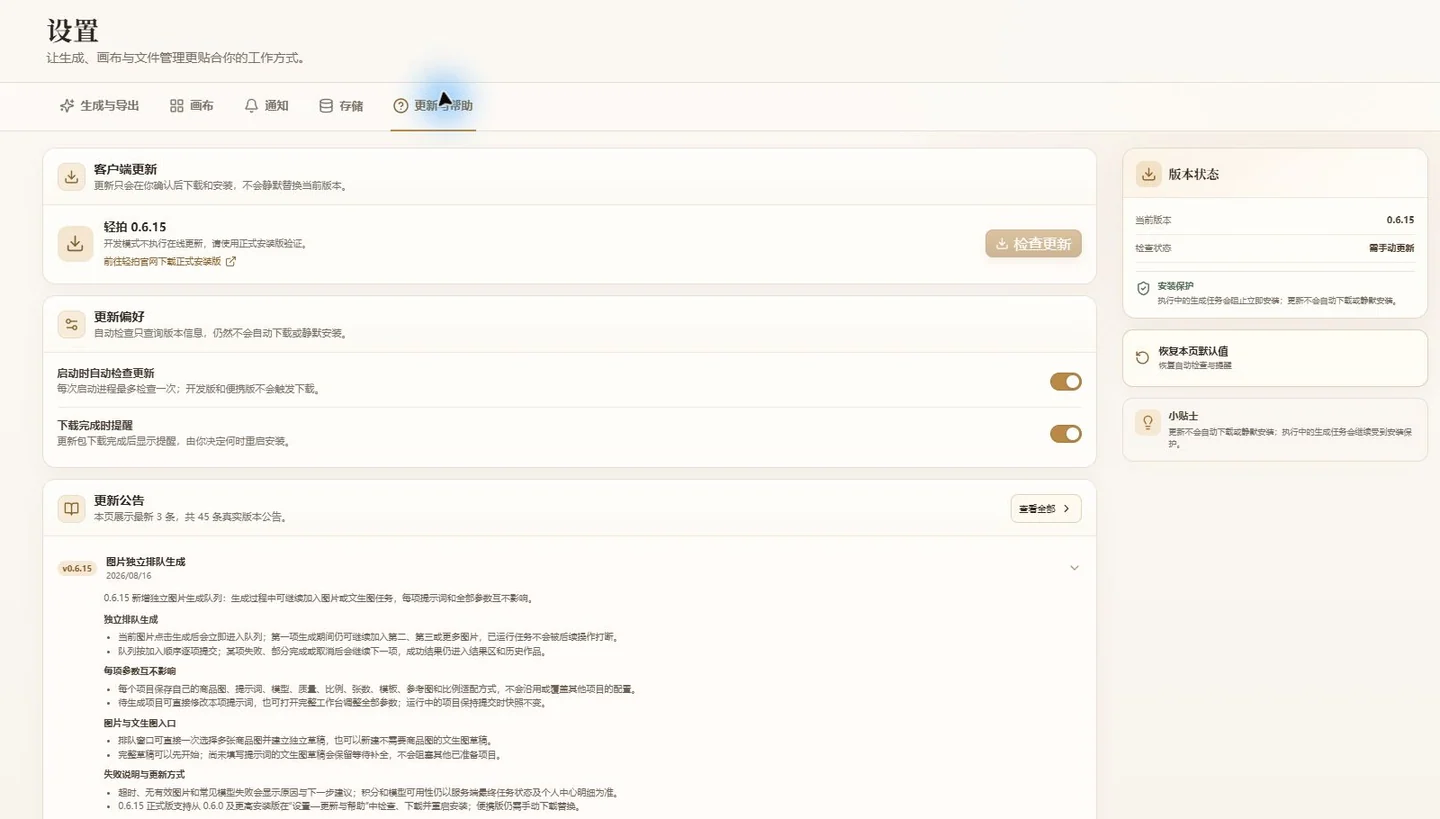Click the 客户端更新 heading text
Viewport: 1440px width, 819px height.
[x=125, y=169]
